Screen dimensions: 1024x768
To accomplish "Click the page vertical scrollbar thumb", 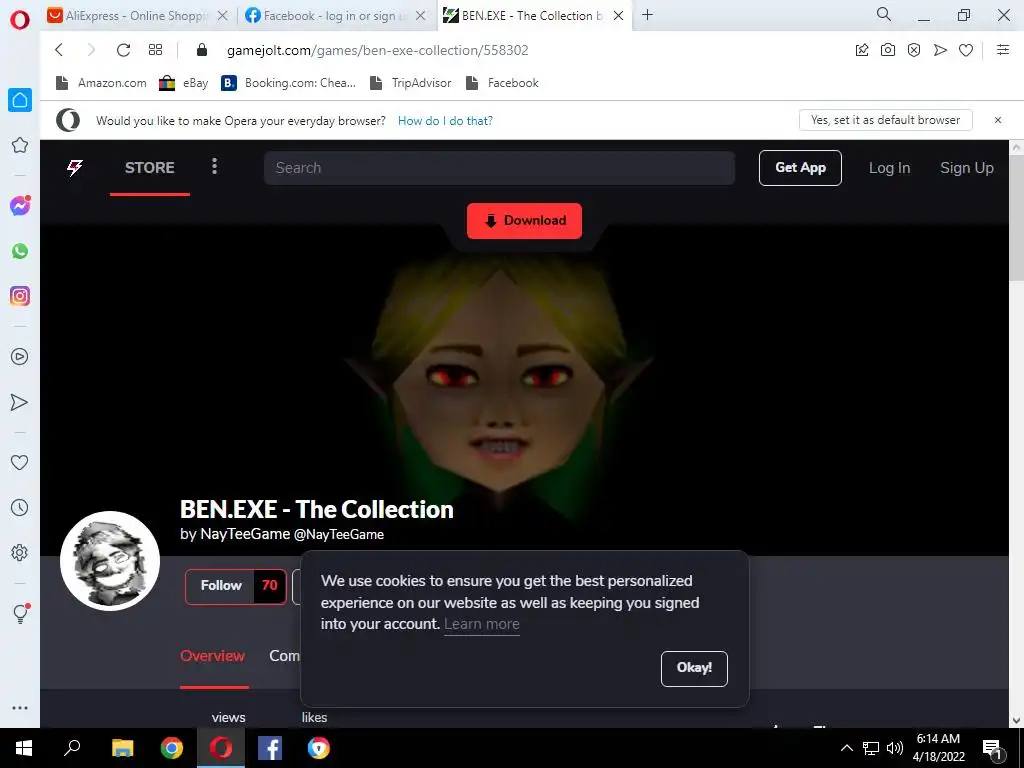I will point(1017,217).
